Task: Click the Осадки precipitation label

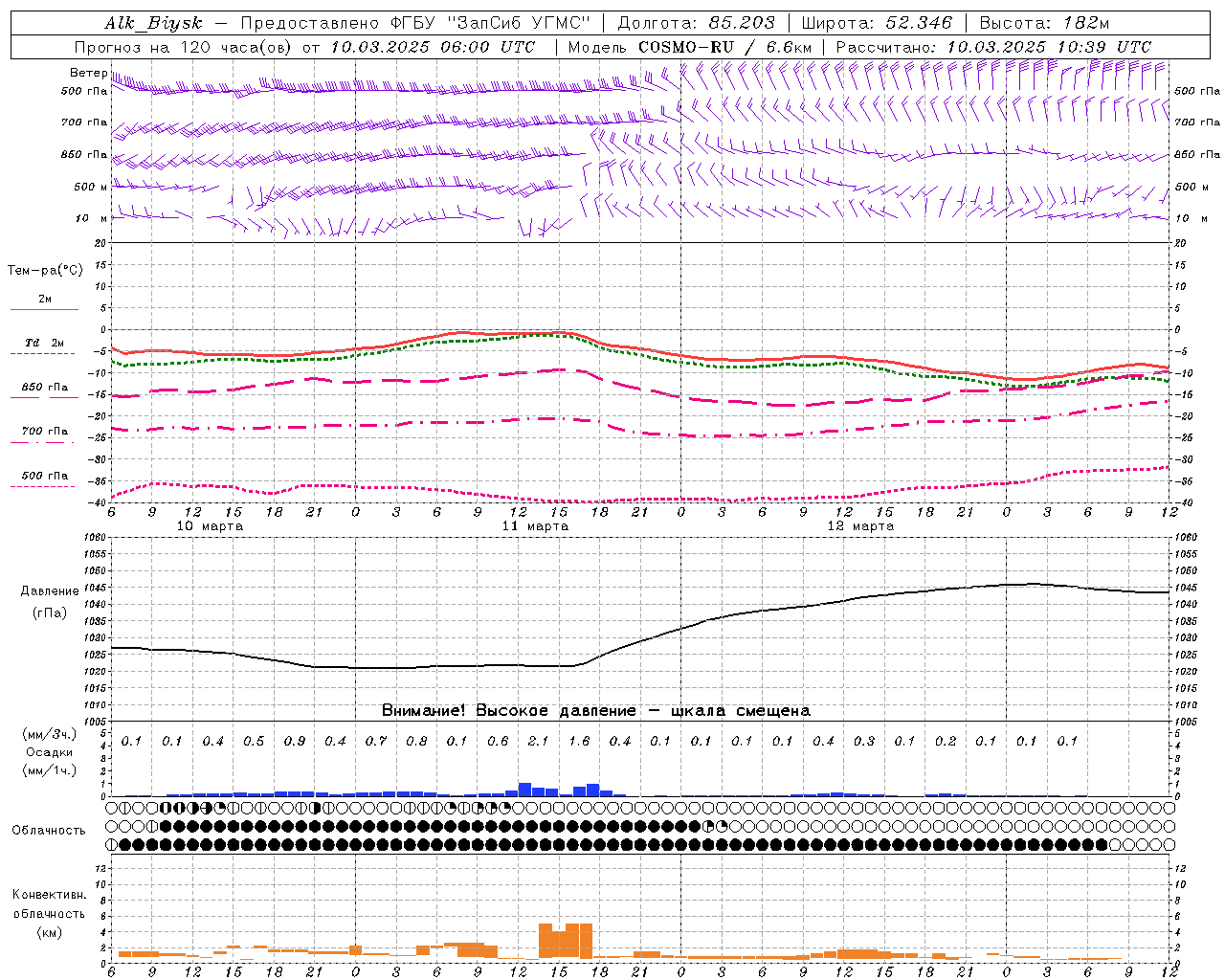Action: pyautogui.click(x=50, y=752)
